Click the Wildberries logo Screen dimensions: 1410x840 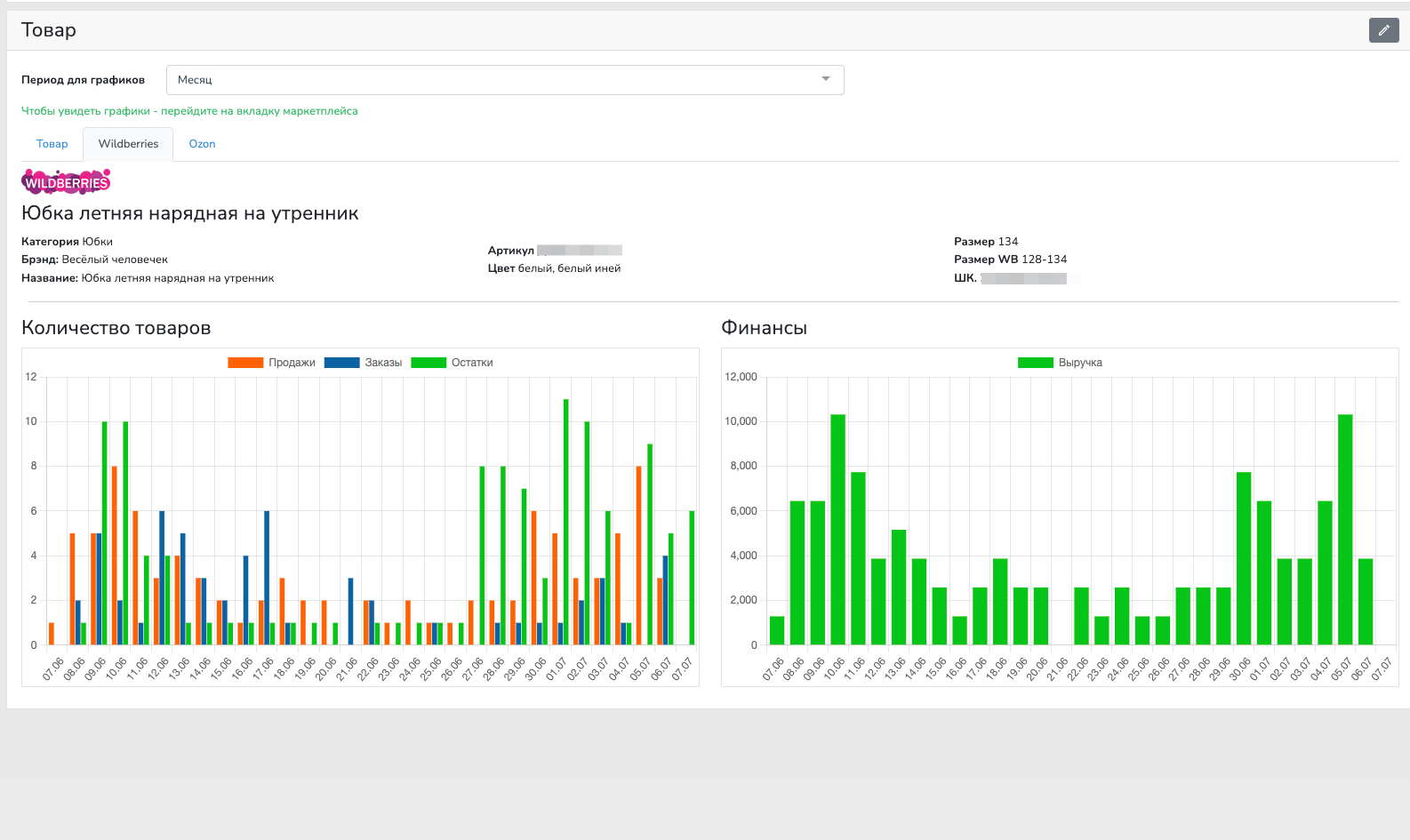(x=66, y=182)
